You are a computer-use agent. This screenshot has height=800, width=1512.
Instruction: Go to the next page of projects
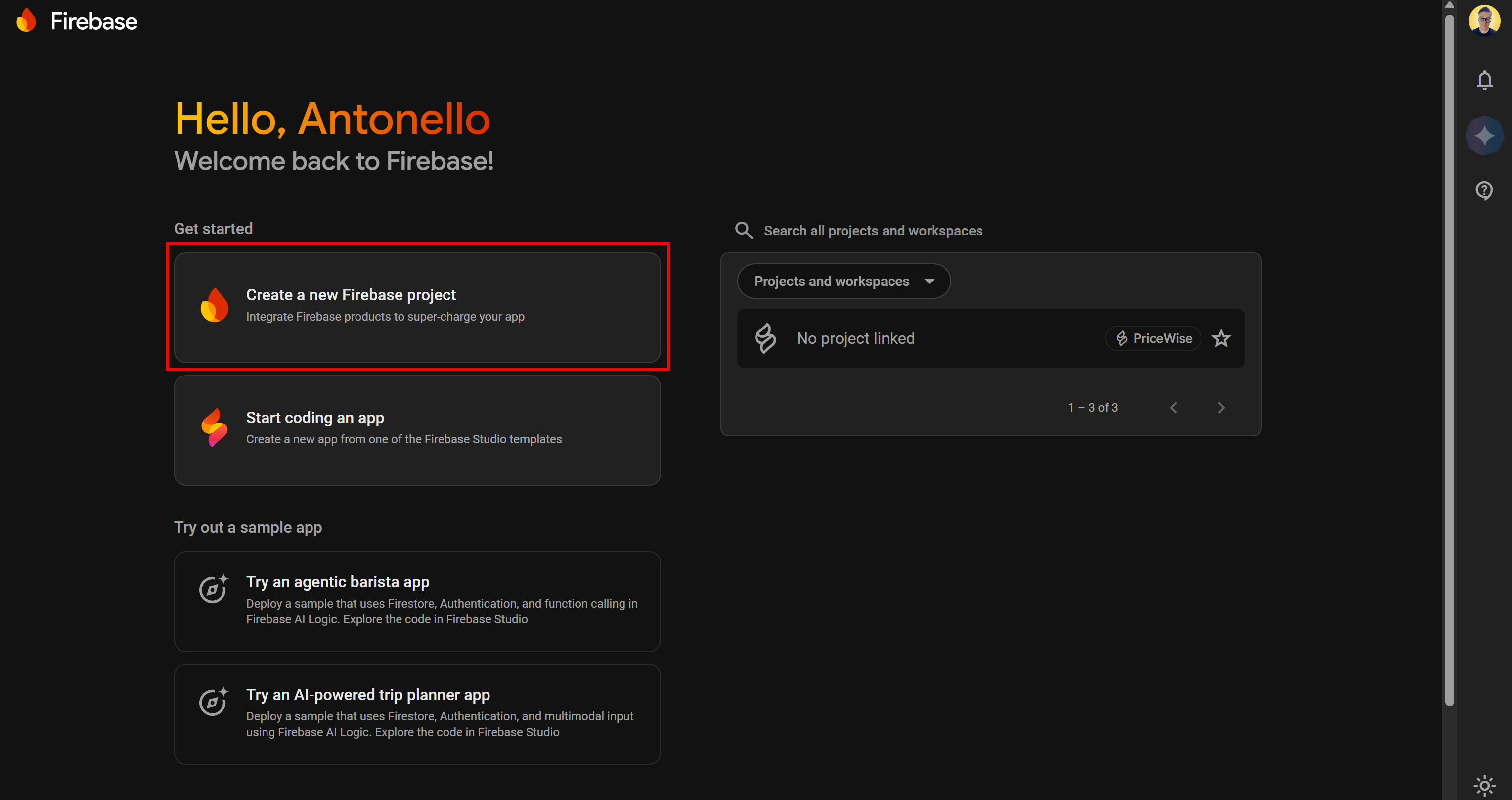[1221, 407]
